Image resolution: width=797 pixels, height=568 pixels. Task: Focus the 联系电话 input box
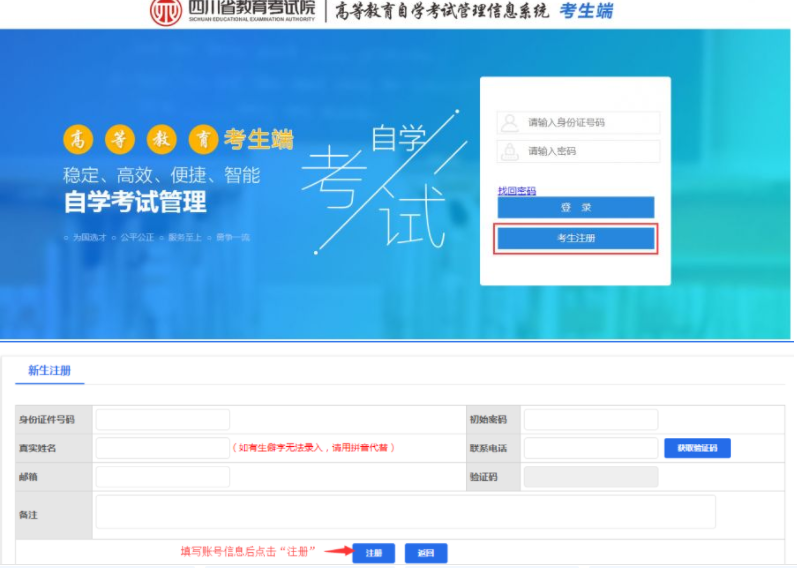[591, 448]
